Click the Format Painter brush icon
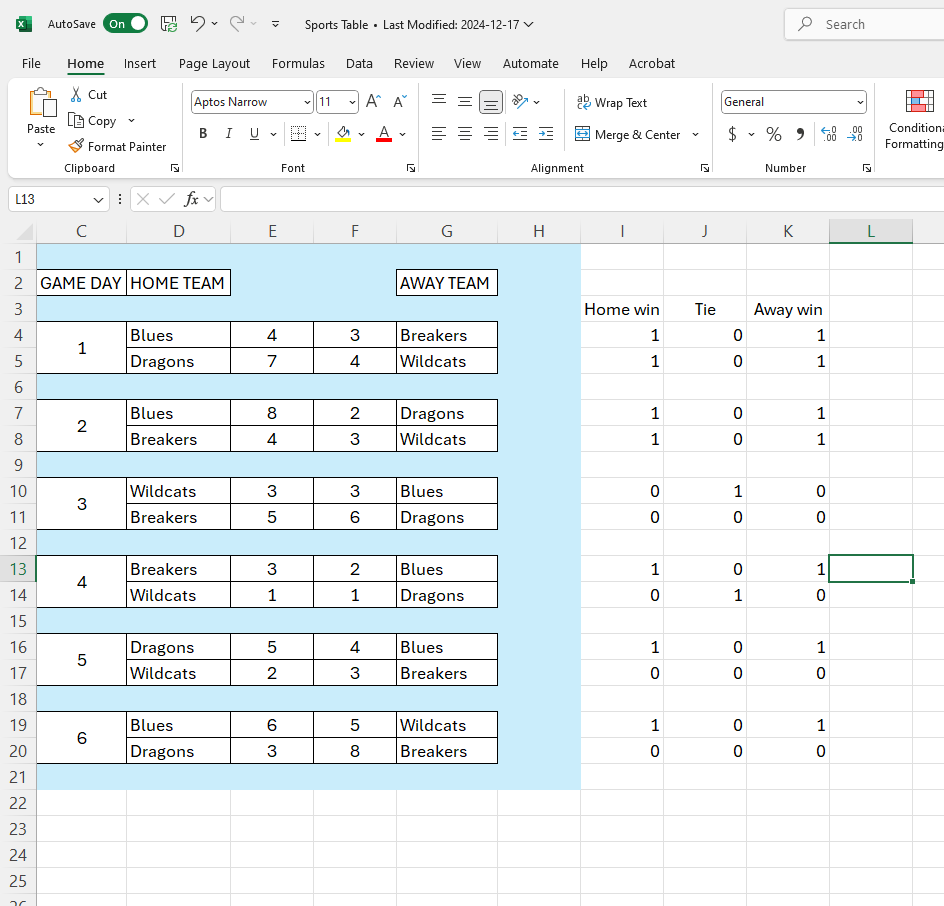This screenshot has width=944, height=906. coord(77,146)
